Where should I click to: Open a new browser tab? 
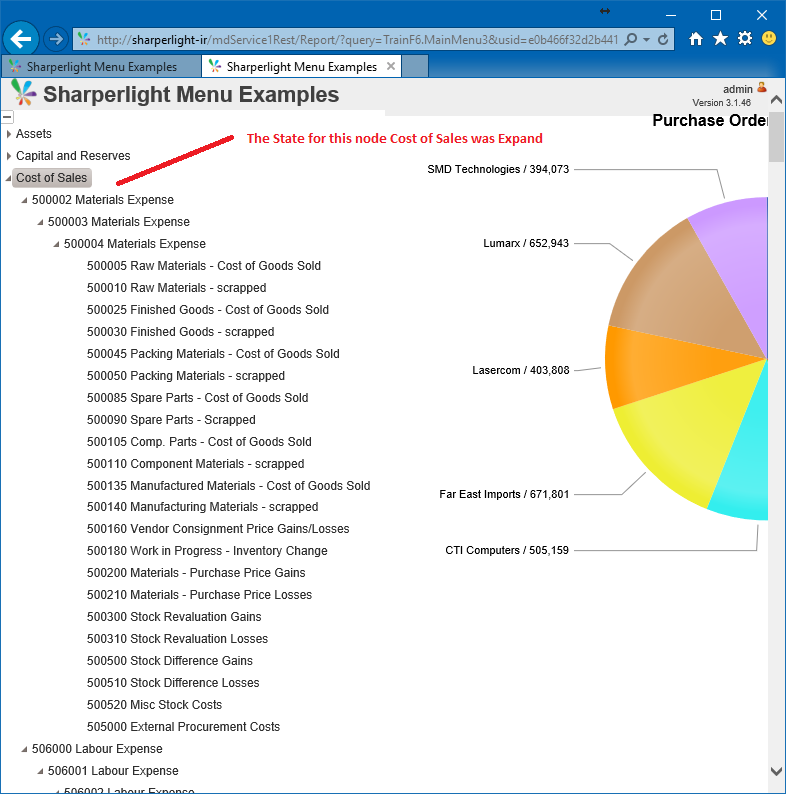(415, 66)
